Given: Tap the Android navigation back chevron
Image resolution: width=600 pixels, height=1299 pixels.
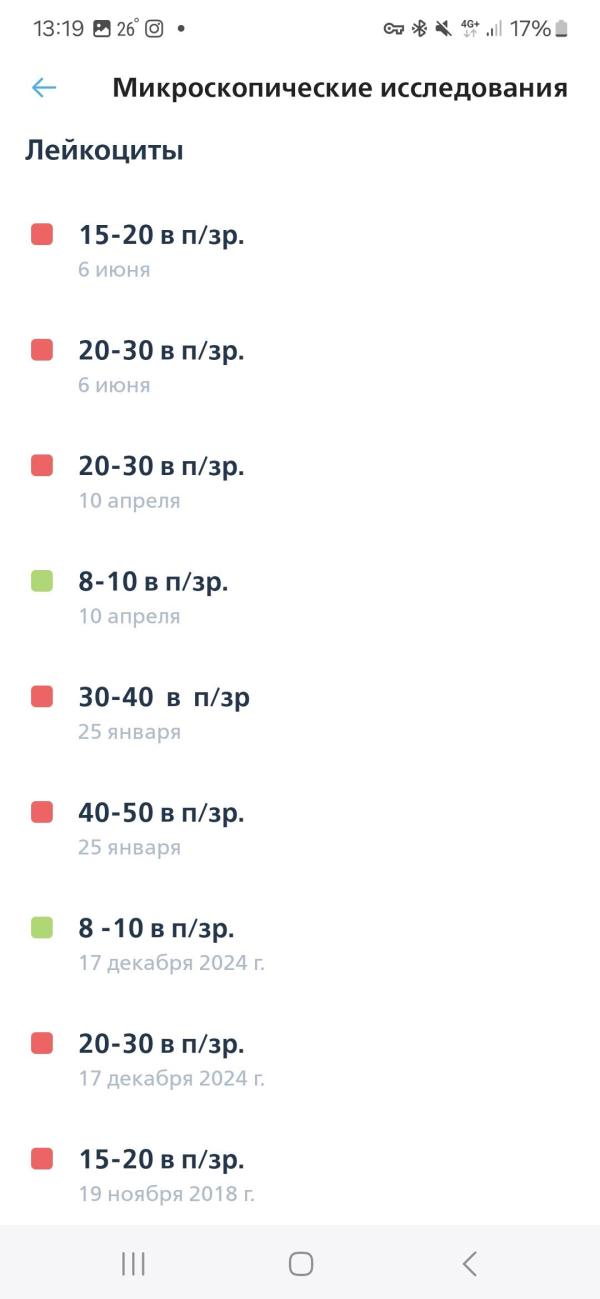Looking at the screenshot, I should click(469, 1263).
